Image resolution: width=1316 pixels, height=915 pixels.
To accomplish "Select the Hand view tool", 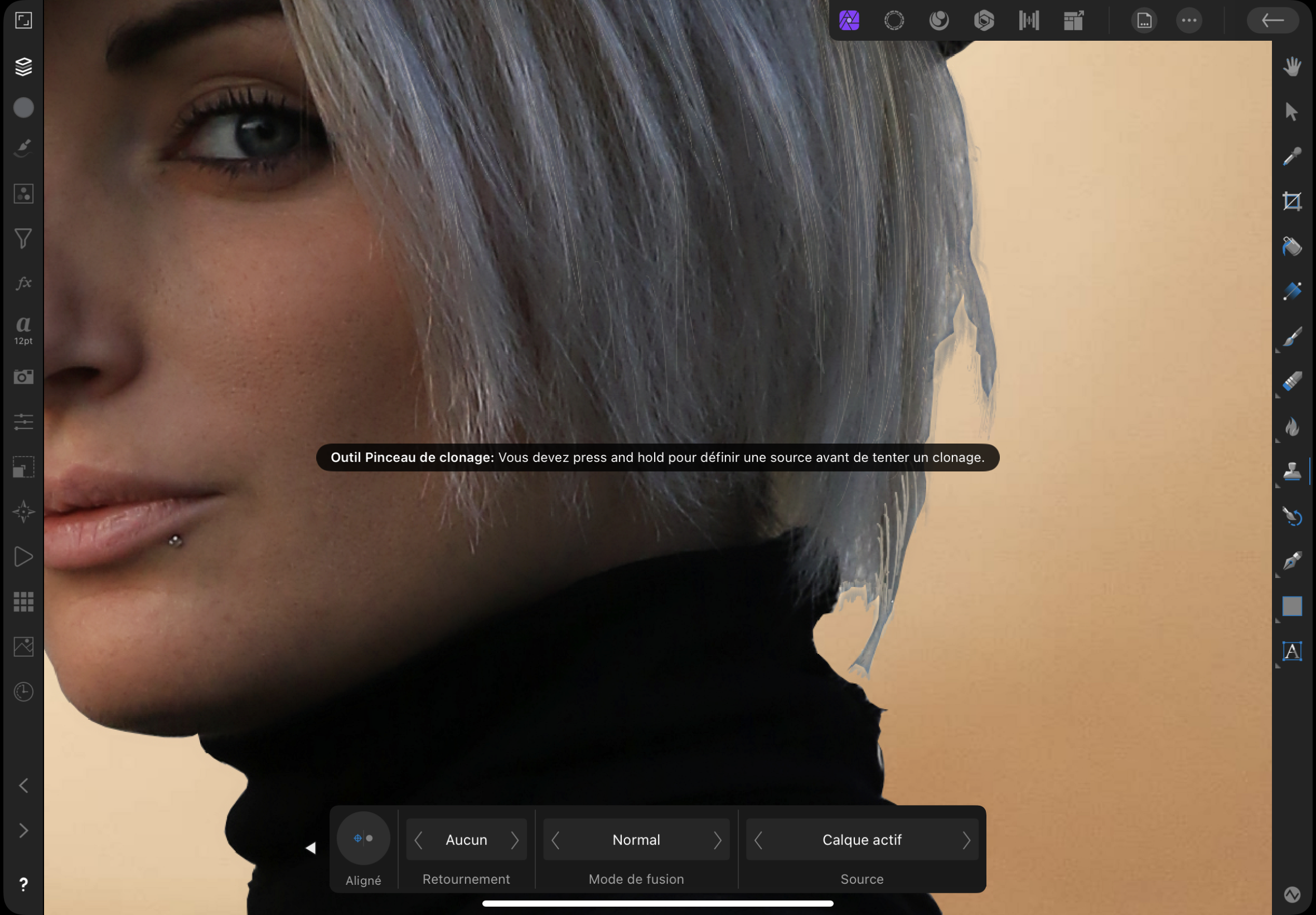I will [1292, 66].
